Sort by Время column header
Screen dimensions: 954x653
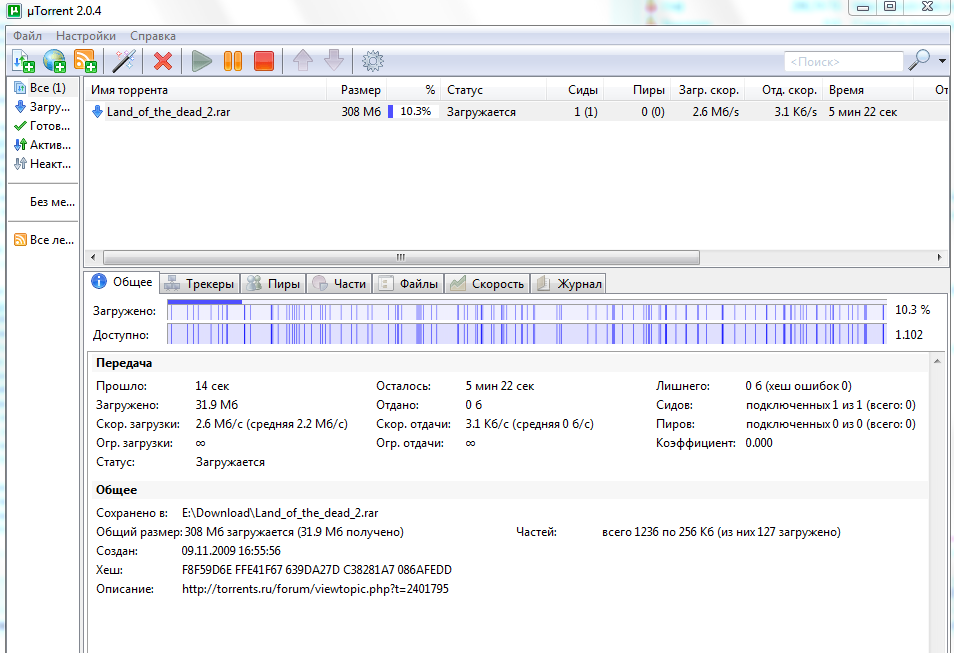pos(868,90)
